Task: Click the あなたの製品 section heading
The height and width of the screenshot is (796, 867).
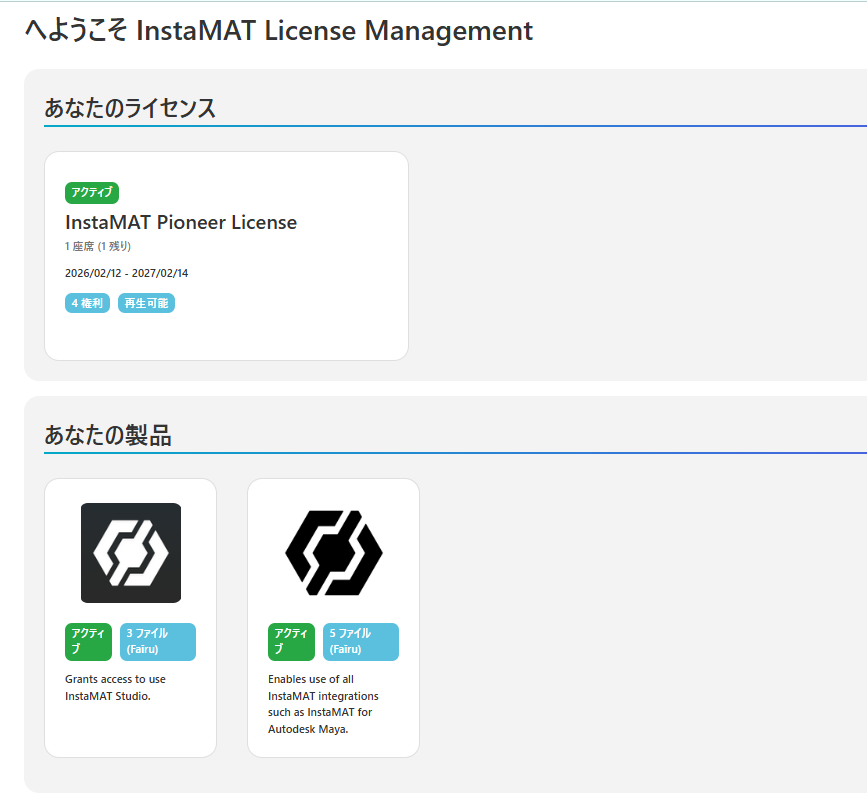Action: tap(108, 435)
